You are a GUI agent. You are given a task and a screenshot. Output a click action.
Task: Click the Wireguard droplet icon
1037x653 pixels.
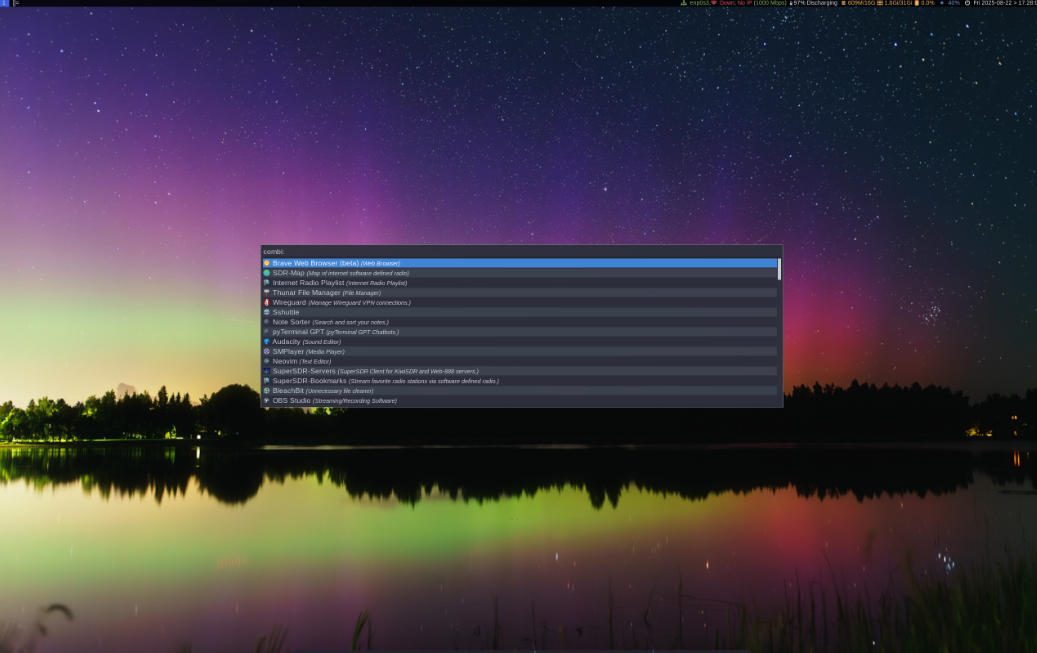(266, 302)
